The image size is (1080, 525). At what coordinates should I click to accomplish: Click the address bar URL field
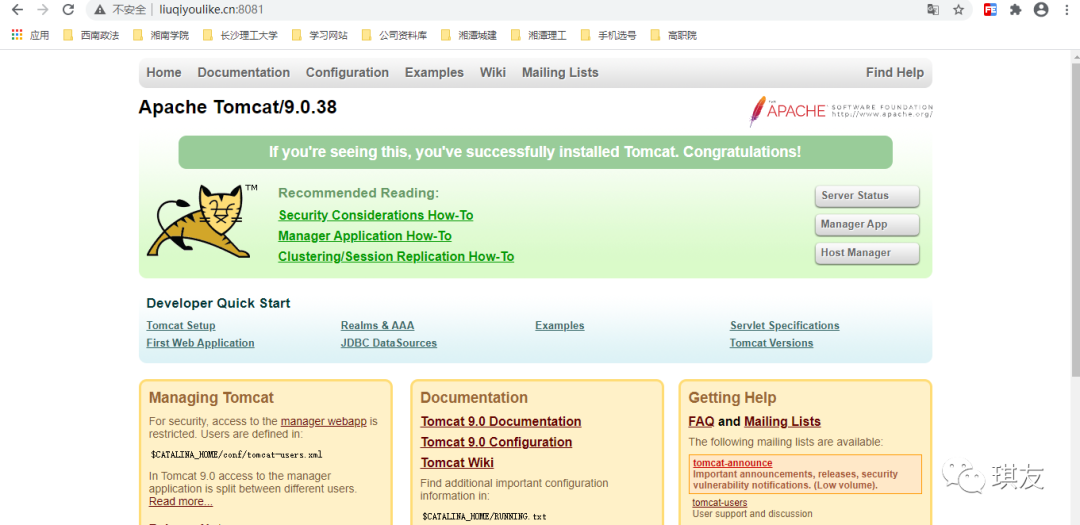coord(530,10)
